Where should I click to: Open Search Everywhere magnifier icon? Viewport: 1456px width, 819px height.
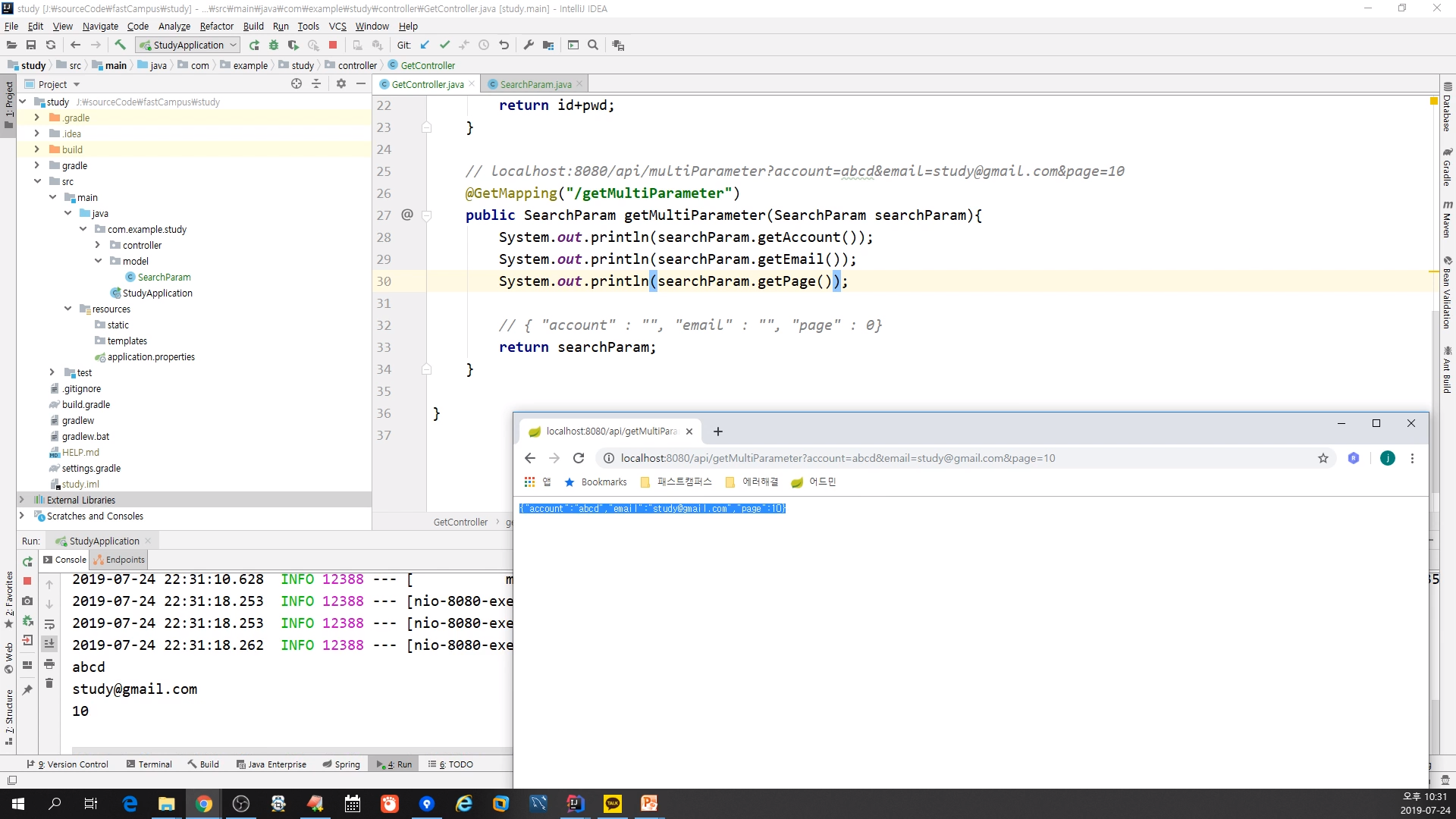593,45
